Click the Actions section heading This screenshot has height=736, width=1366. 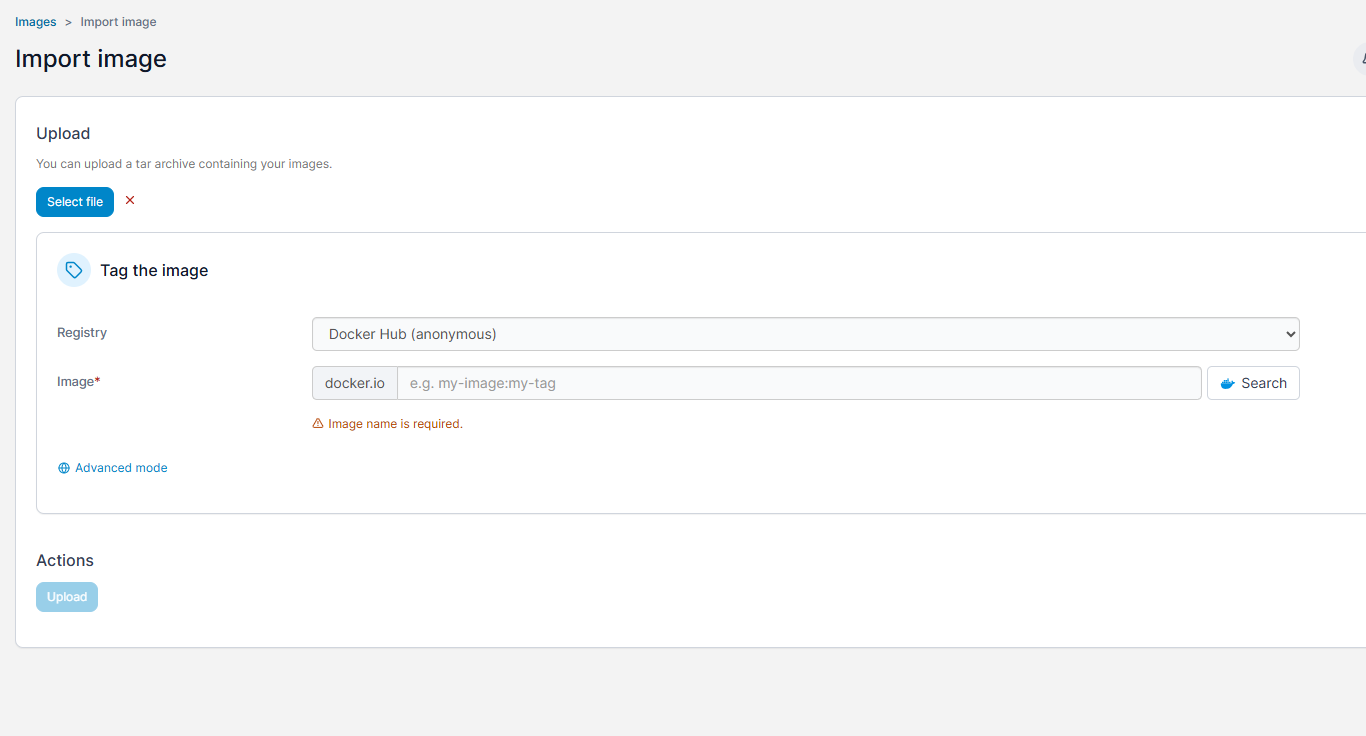coord(65,561)
